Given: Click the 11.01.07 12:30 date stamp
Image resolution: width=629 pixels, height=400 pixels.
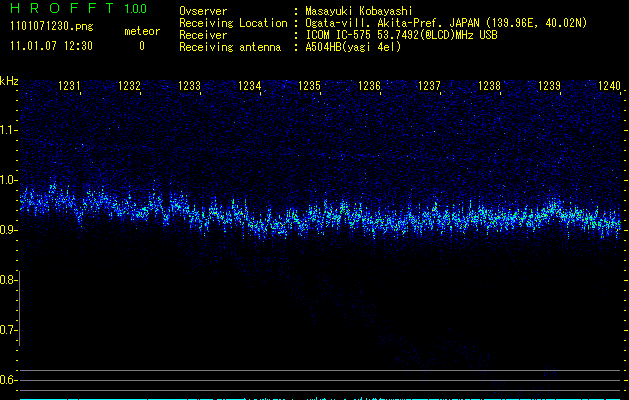Looking at the screenshot, I should coord(50,46).
